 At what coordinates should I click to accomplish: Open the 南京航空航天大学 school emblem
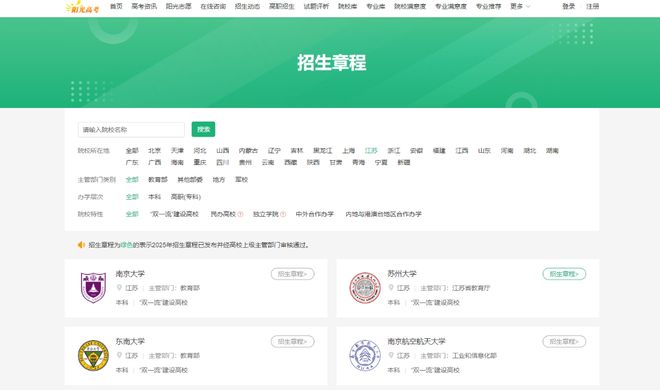(365, 356)
